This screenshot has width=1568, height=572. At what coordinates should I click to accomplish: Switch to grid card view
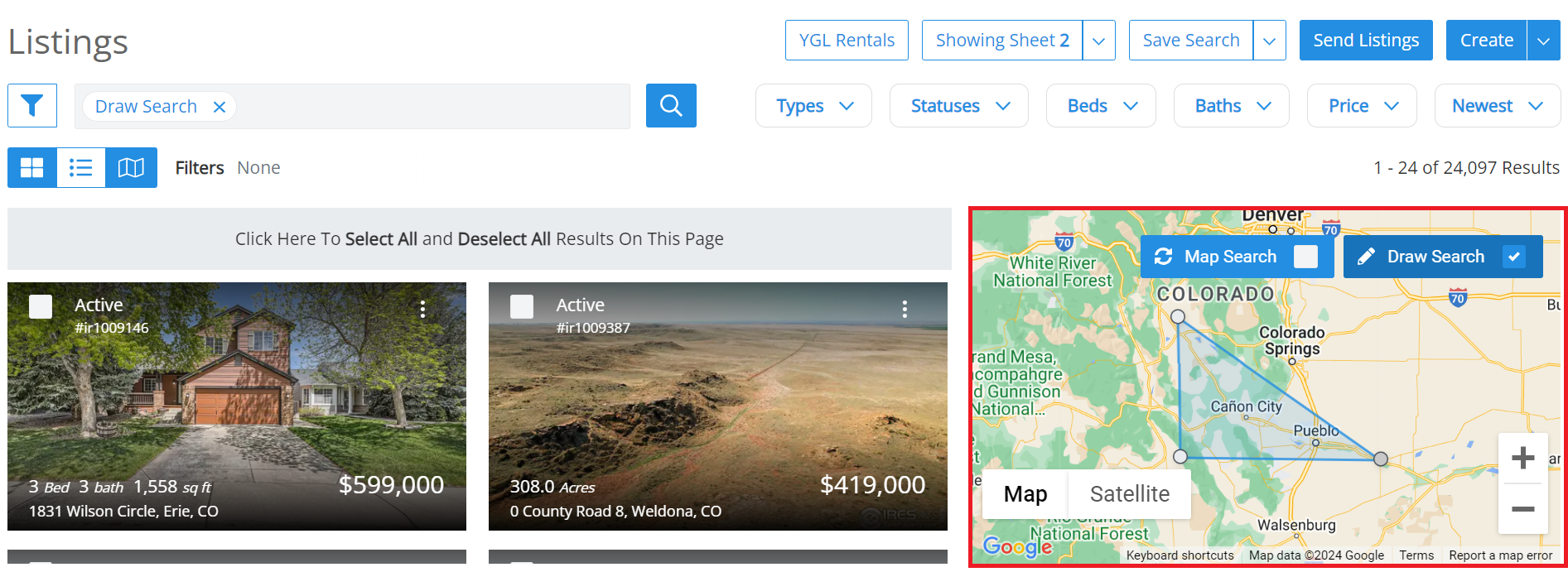click(x=32, y=168)
